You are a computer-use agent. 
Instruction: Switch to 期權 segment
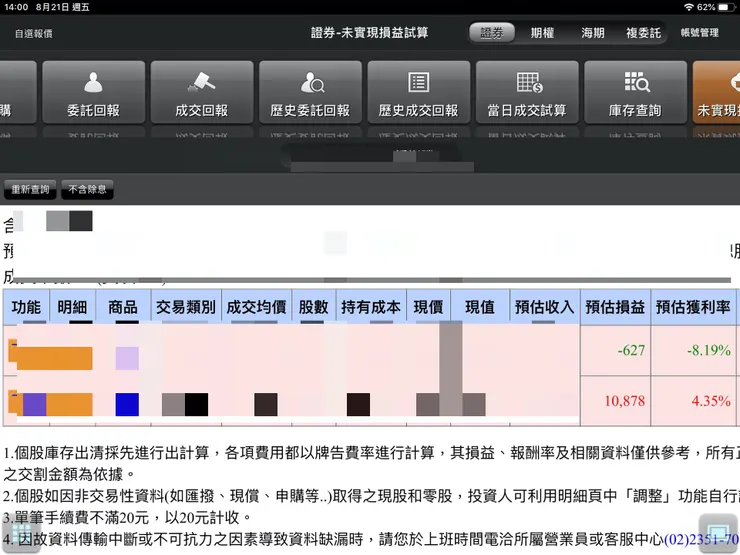[542, 33]
